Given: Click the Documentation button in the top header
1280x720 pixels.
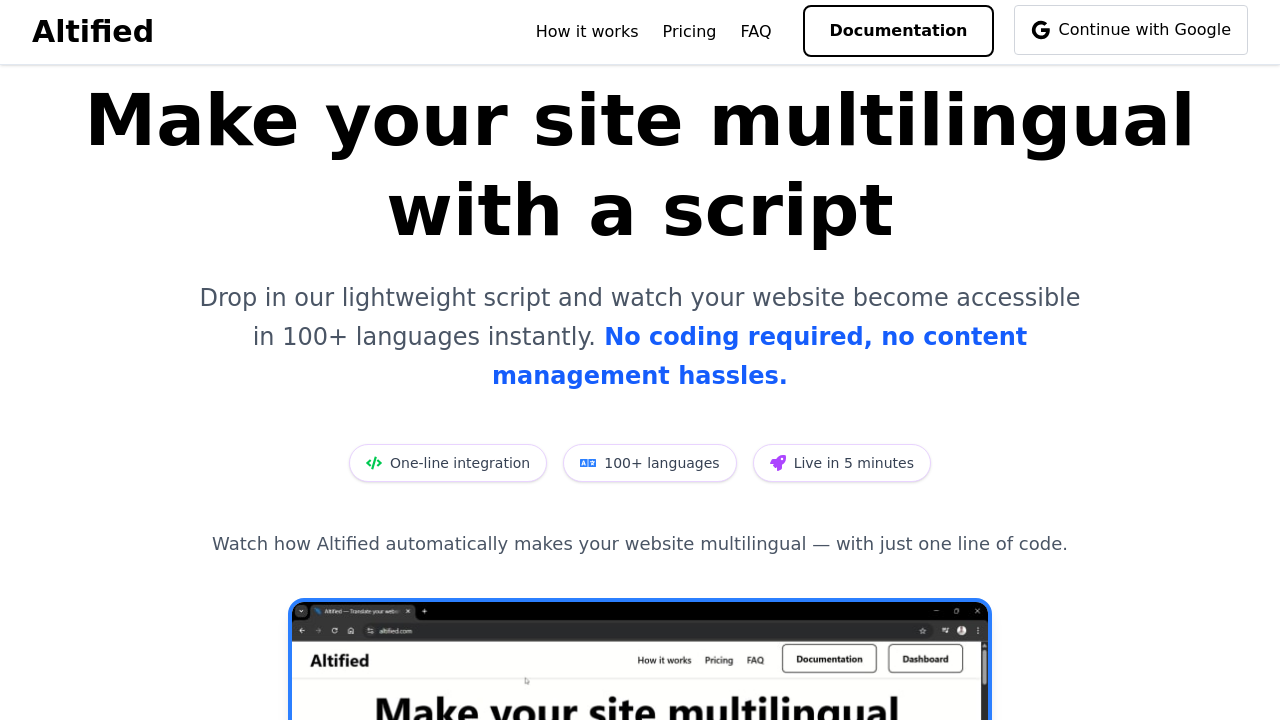Looking at the screenshot, I should [898, 31].
